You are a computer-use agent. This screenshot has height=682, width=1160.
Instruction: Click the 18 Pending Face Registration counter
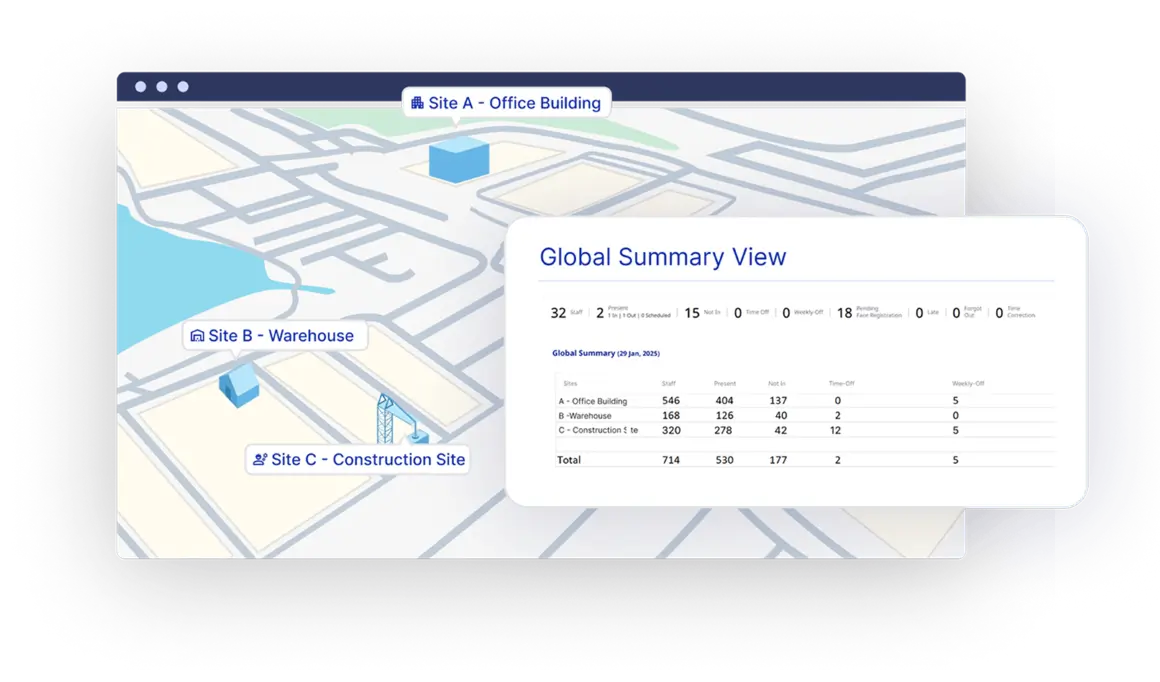[x=869, y=313]
